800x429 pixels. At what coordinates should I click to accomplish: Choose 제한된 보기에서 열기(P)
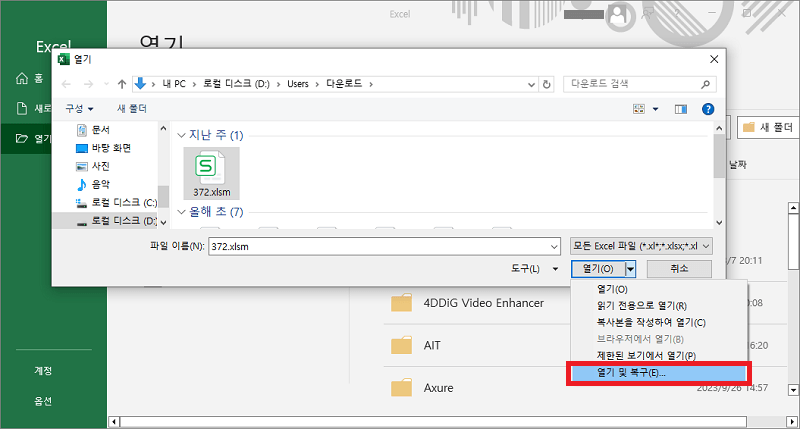click(658, 356)
